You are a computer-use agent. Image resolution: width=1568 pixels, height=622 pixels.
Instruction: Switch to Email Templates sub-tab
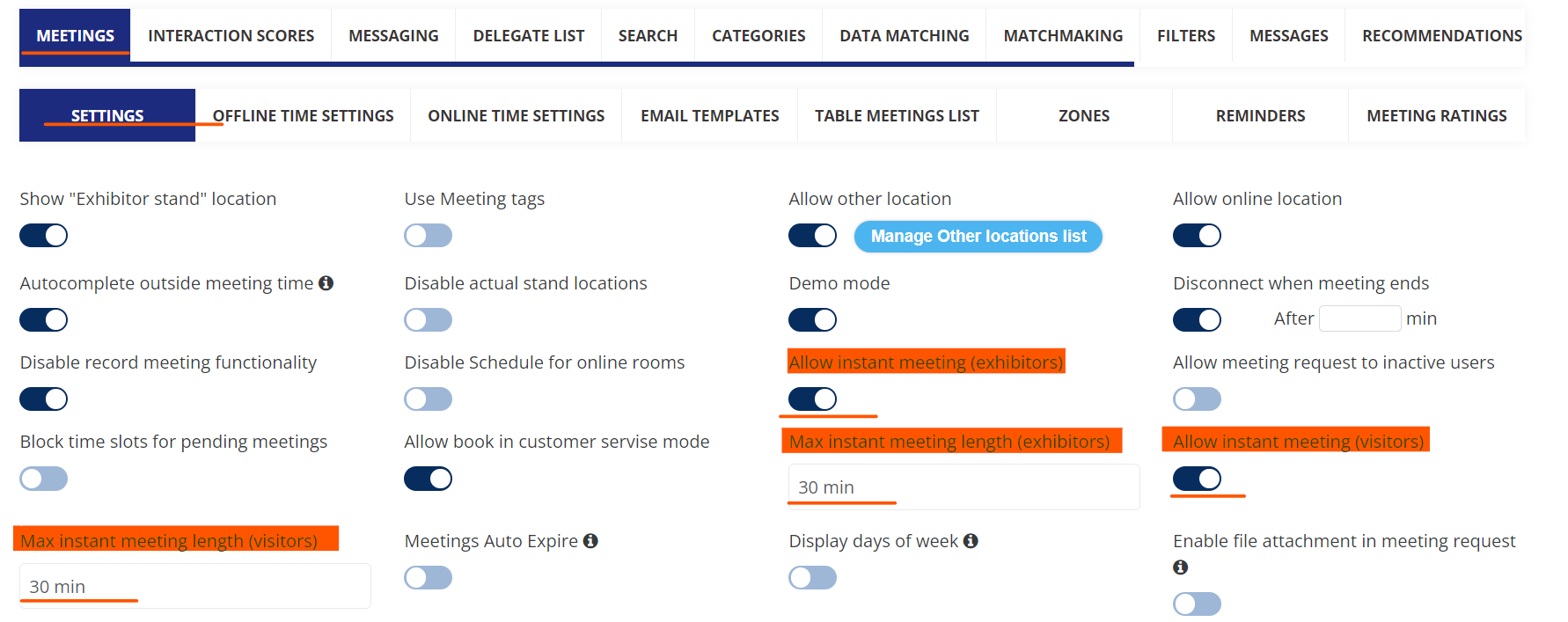pyautogui.click(x=709, y=116)
